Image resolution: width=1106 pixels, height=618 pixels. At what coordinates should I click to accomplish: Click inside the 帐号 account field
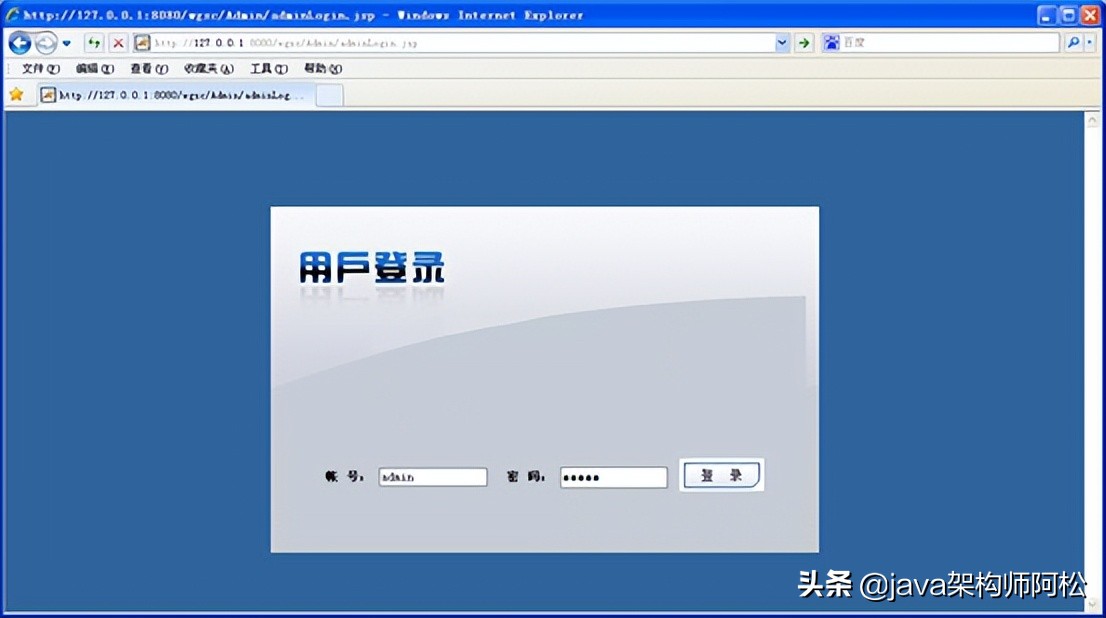432,477
